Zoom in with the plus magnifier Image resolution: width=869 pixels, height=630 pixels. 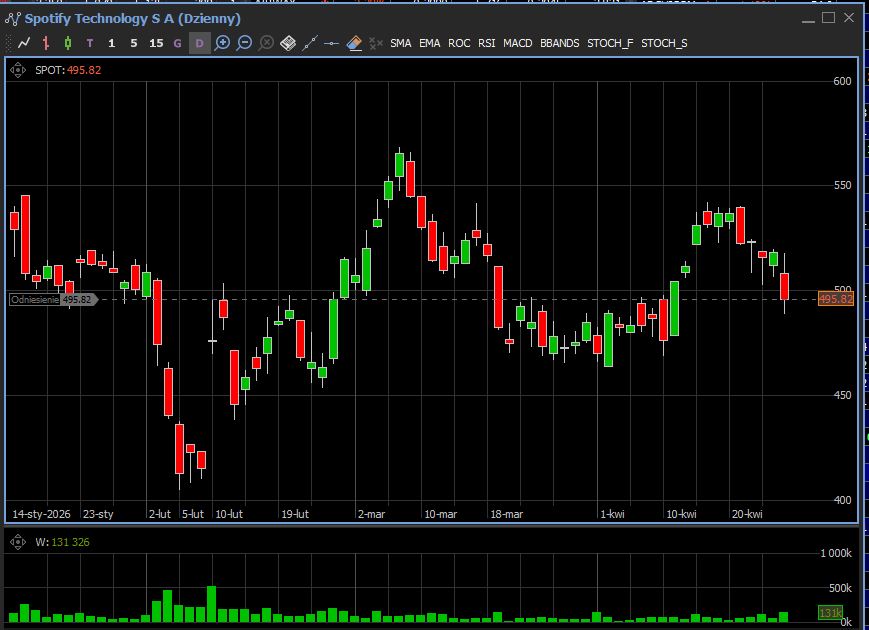[222, 43]
